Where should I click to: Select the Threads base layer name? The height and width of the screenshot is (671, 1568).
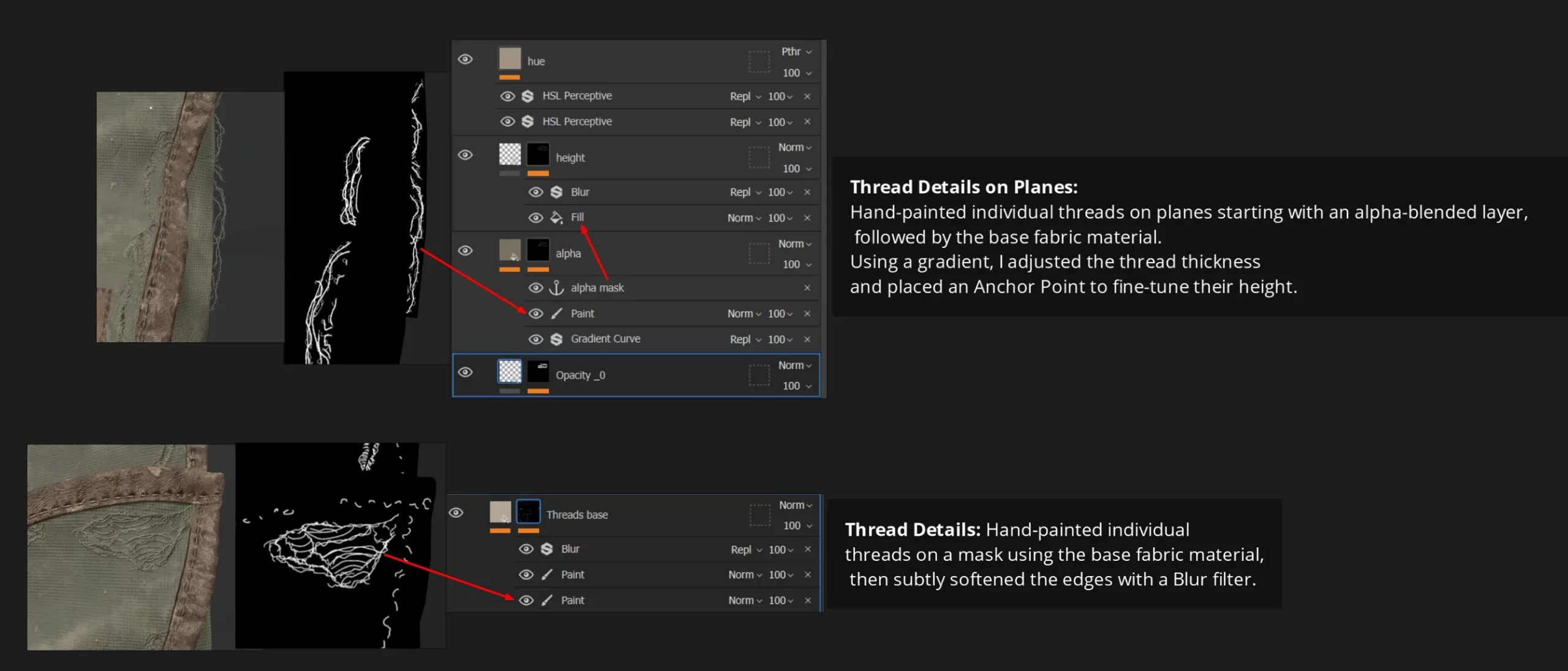coord(578,515)
